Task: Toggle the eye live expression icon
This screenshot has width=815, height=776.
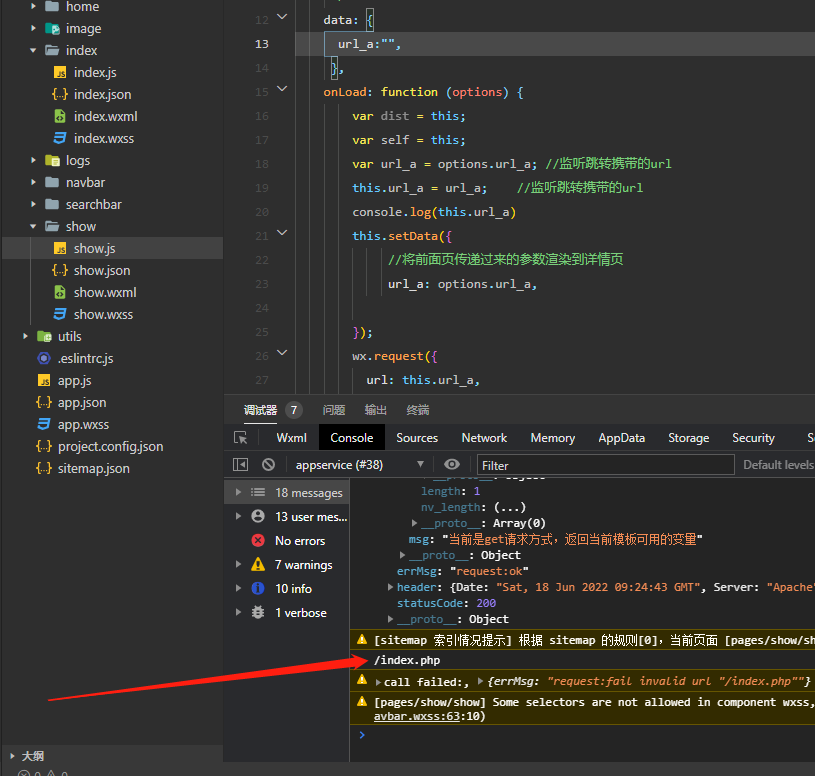Action: click(x=452, y=465)
